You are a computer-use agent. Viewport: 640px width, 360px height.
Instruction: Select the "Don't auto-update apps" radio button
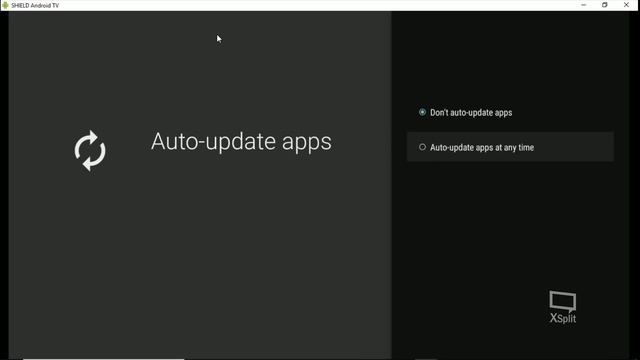(x=422, y=112)
